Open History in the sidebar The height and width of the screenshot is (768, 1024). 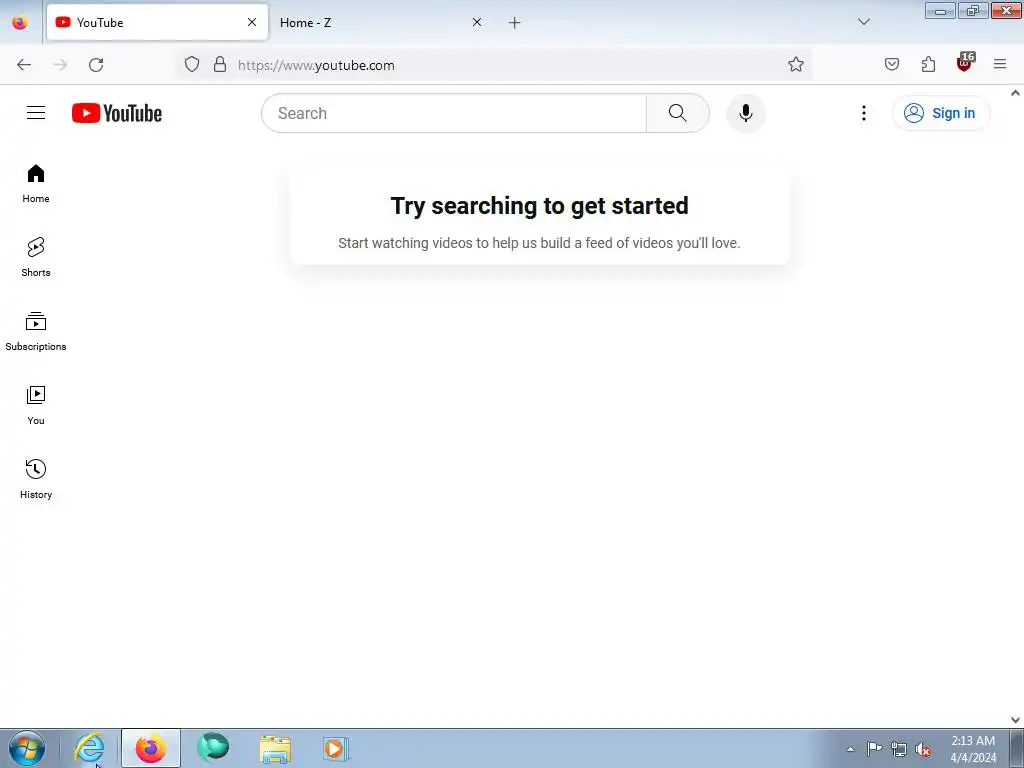click(36, 479)
